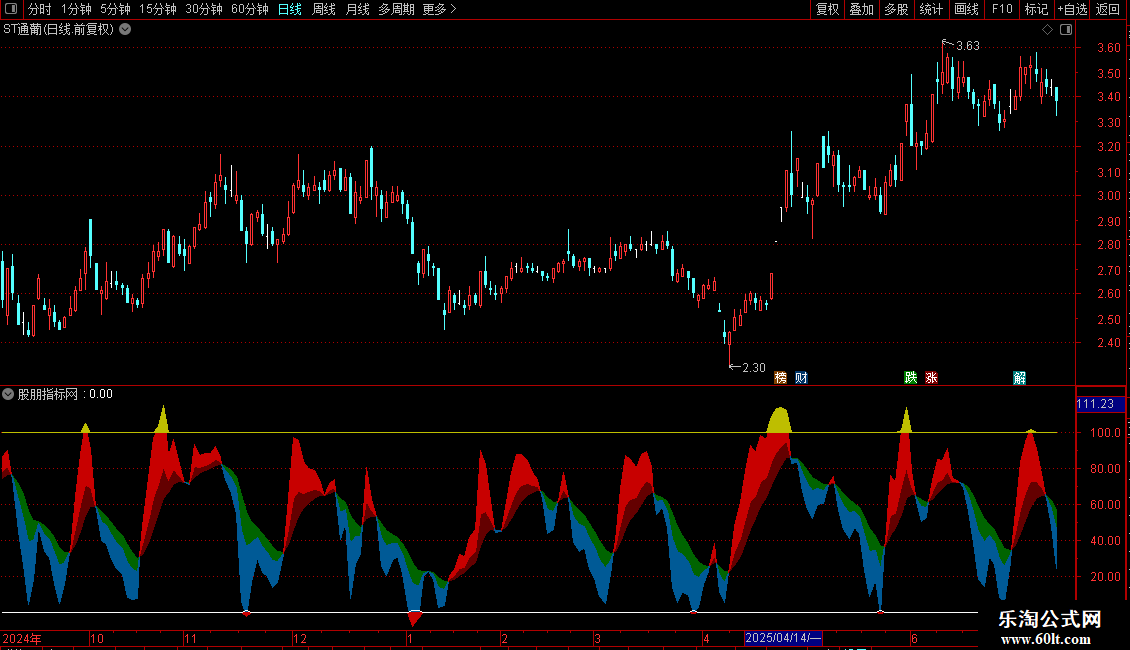Viewport: 1130px width, 650px height.
Task: Click the 2025/04/14 date marker
Action: click(783, 638)
